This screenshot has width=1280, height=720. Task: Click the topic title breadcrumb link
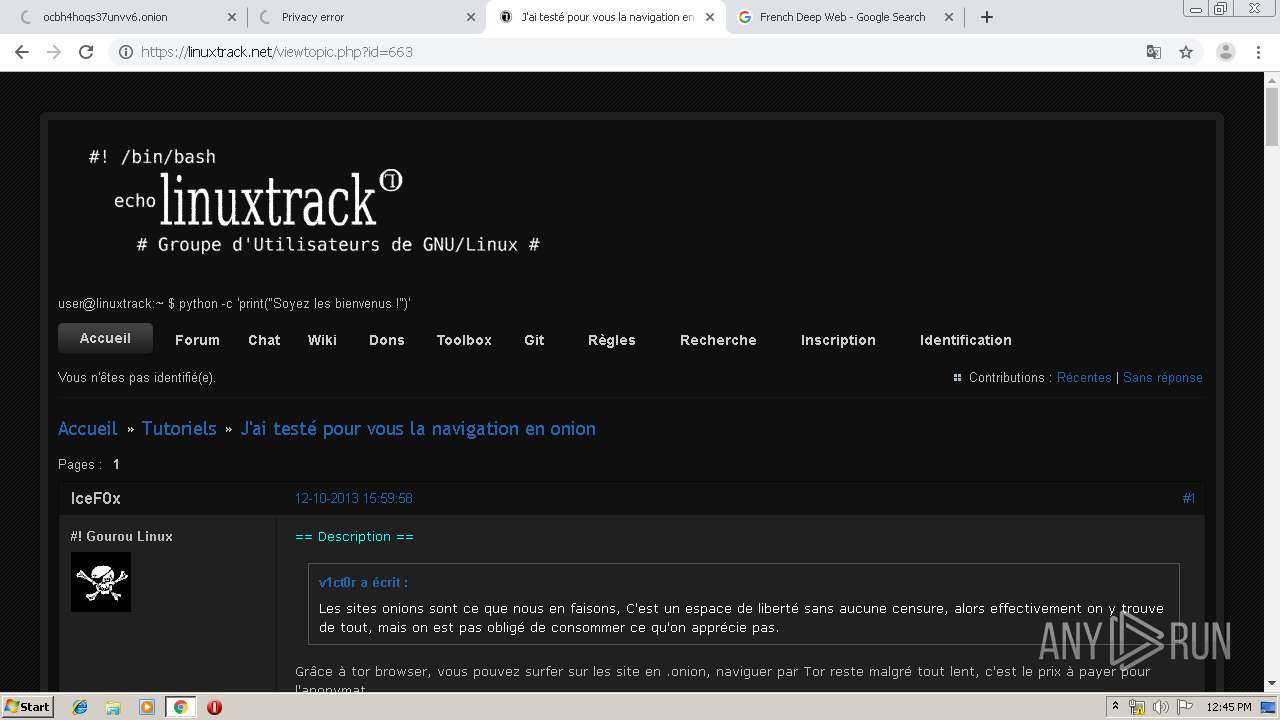(x=418, y=428)
